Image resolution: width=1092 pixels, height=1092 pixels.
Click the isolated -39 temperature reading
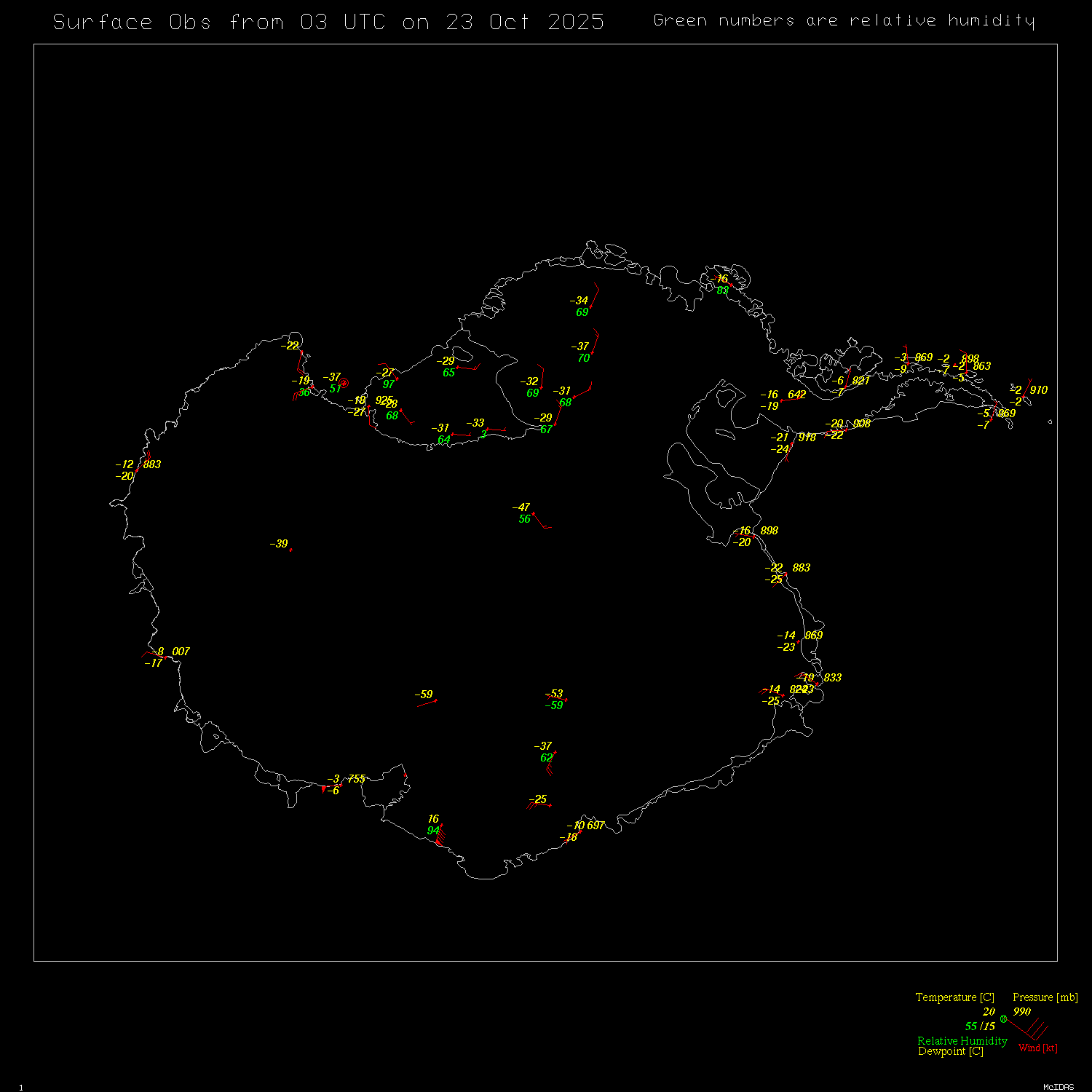(280, 544)
